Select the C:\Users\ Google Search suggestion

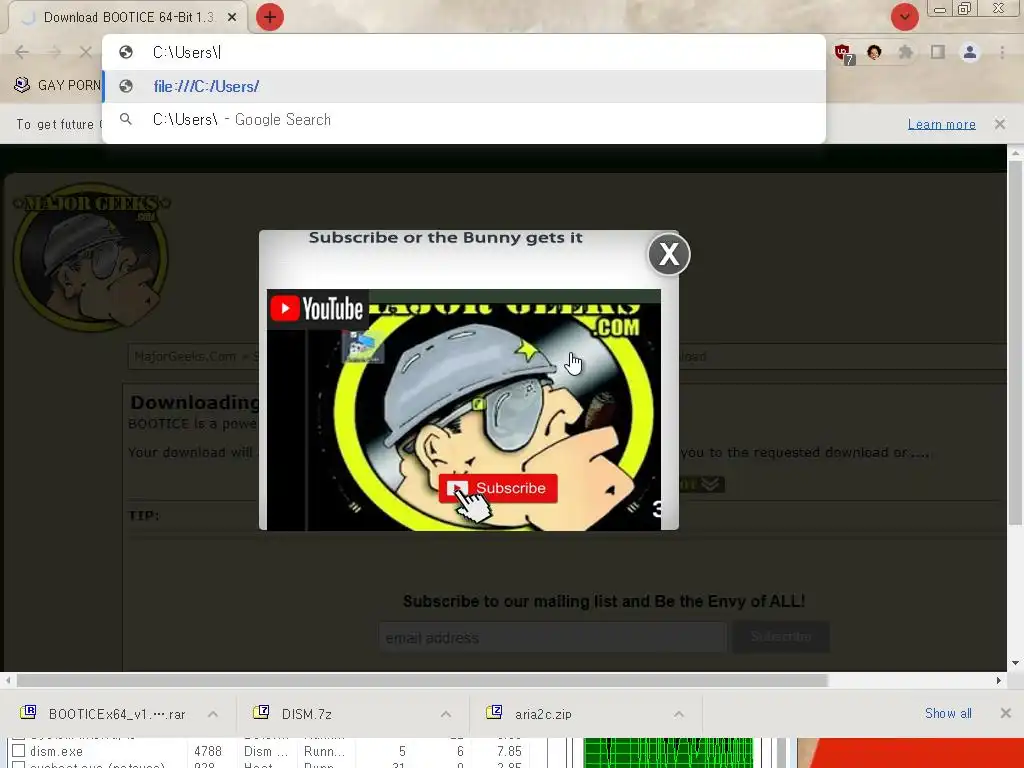[x=464, y=120]
